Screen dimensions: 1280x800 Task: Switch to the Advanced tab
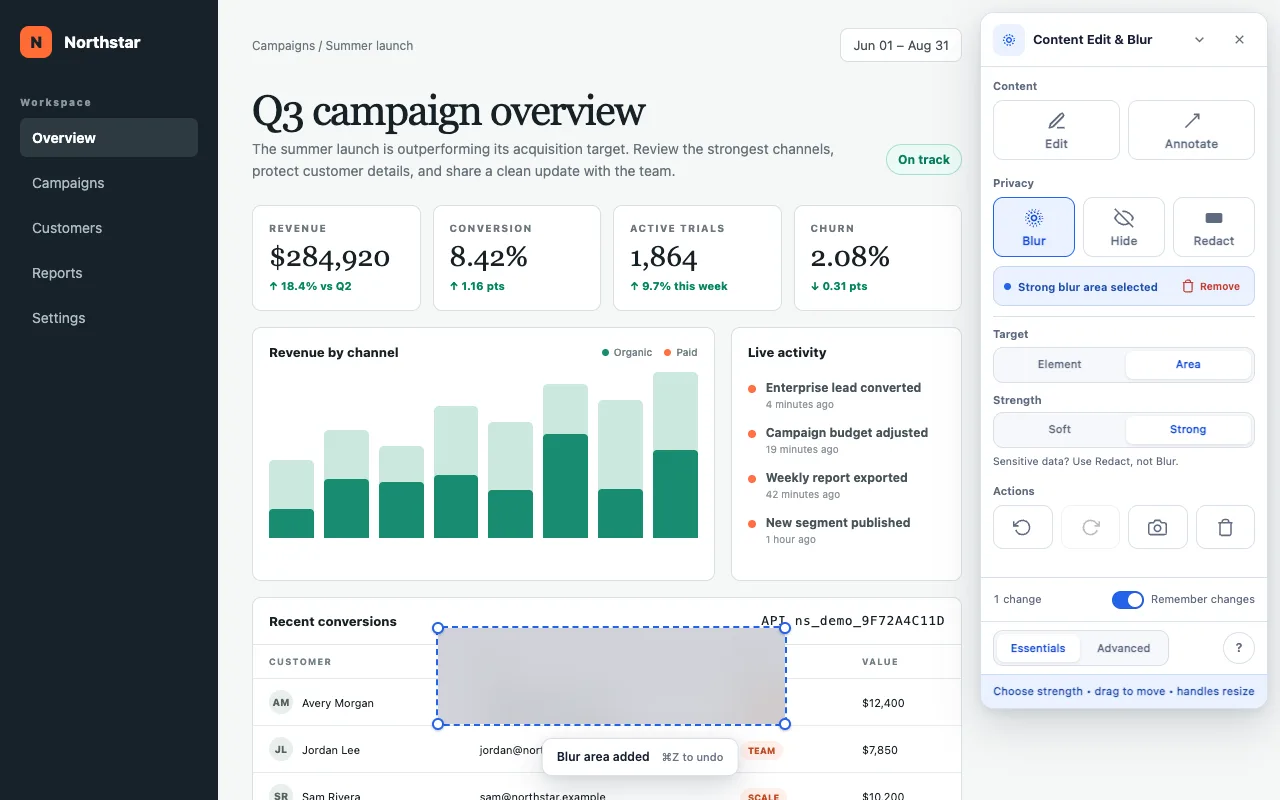click(1124, 648)
